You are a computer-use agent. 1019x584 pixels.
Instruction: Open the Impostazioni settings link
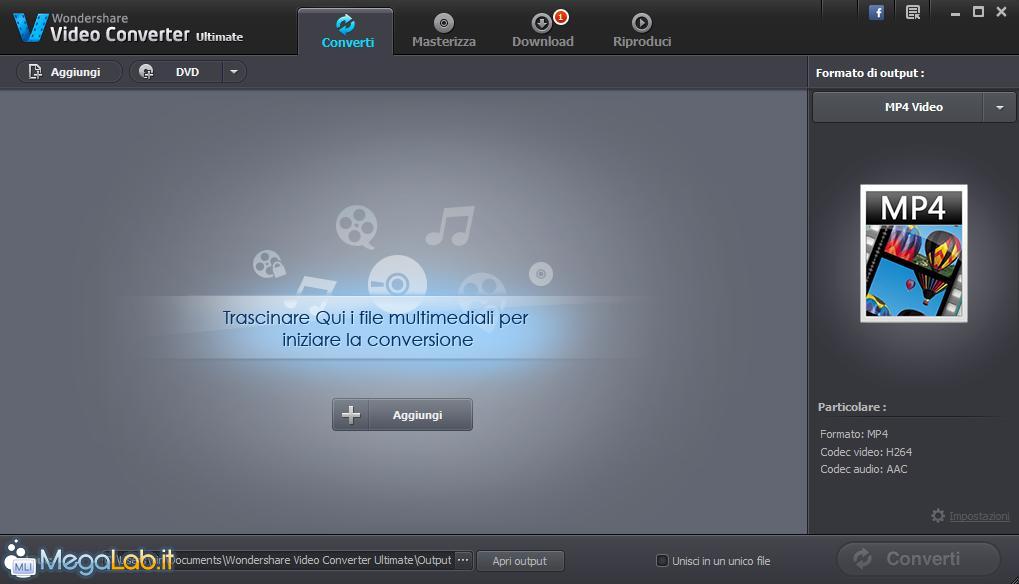pyautogui.click(x=979, y=516)
